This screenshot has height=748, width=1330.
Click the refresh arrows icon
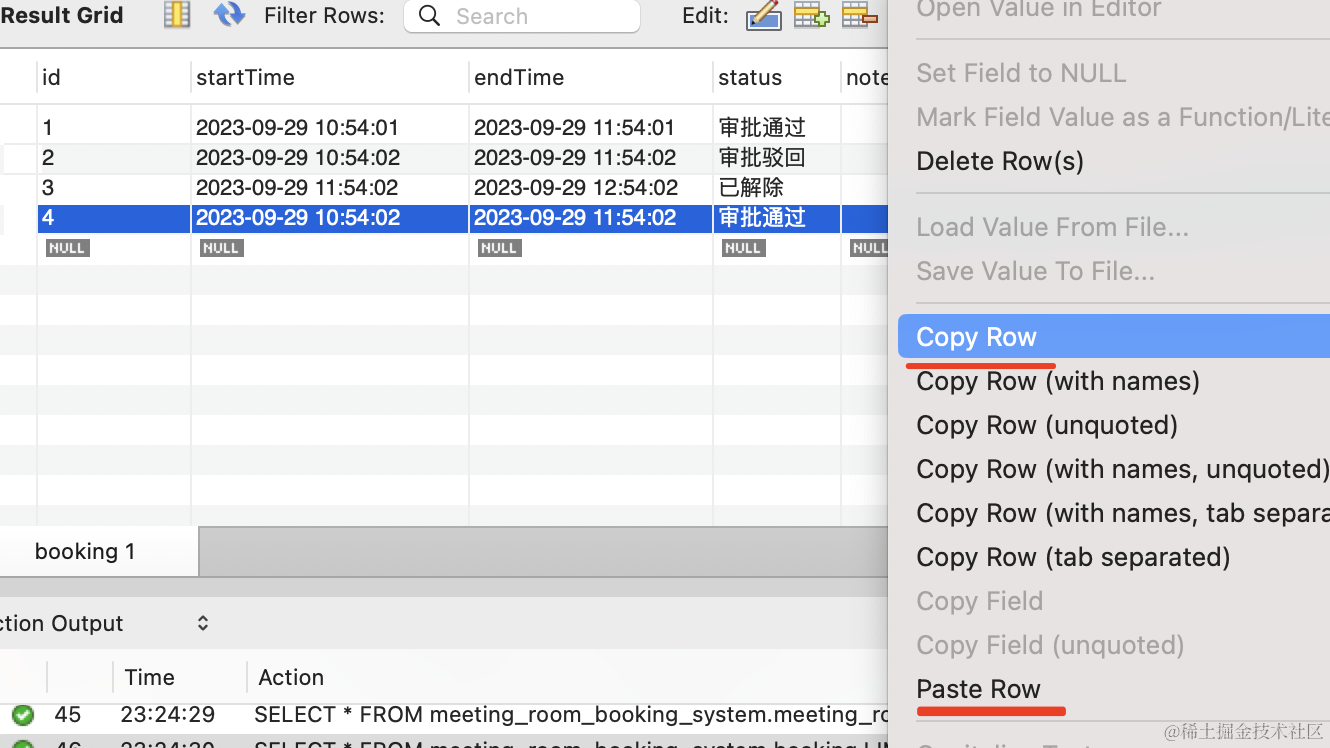click(x=229, y=14)
